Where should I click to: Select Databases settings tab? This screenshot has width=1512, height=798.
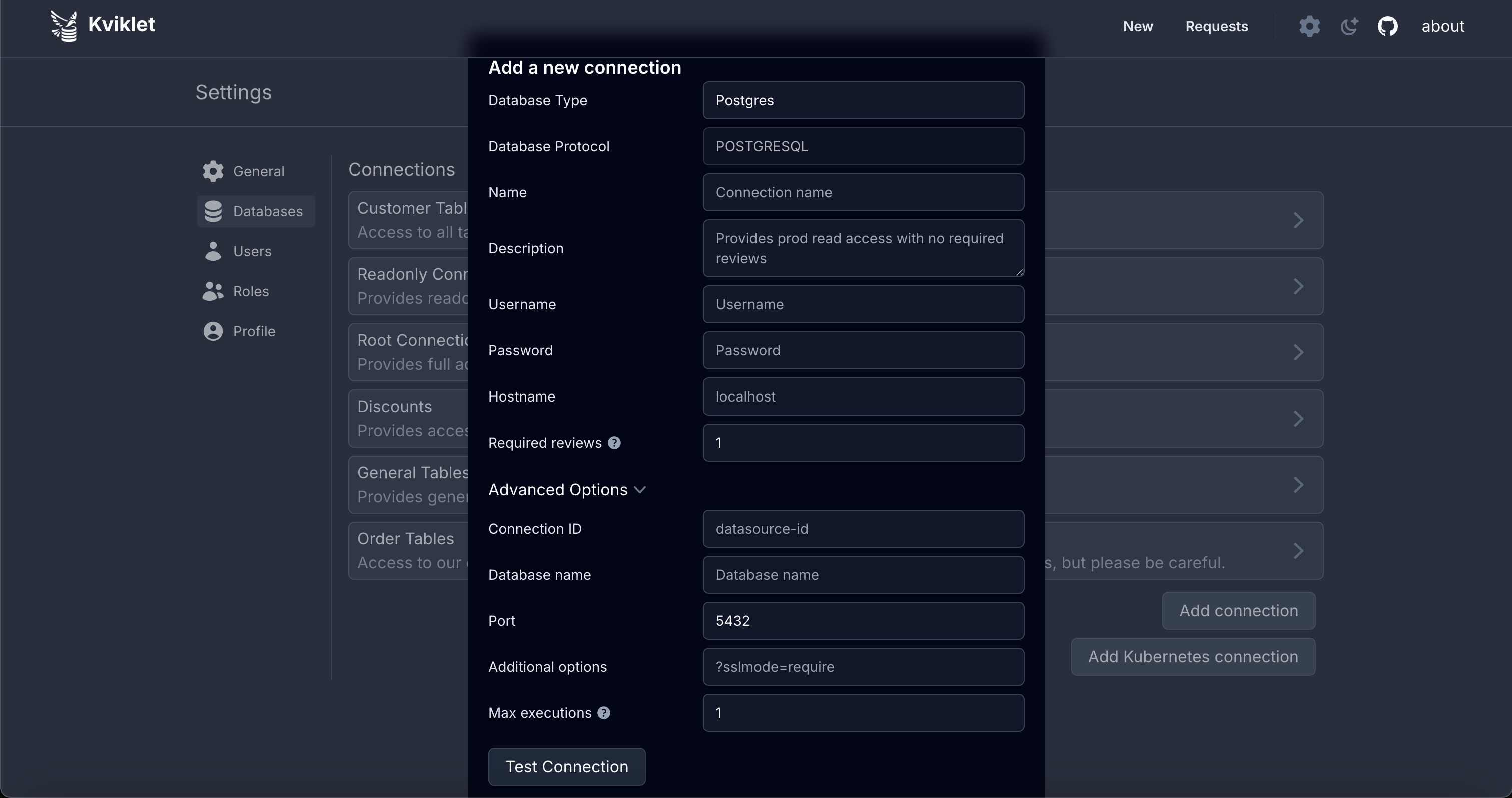[256, 211]
